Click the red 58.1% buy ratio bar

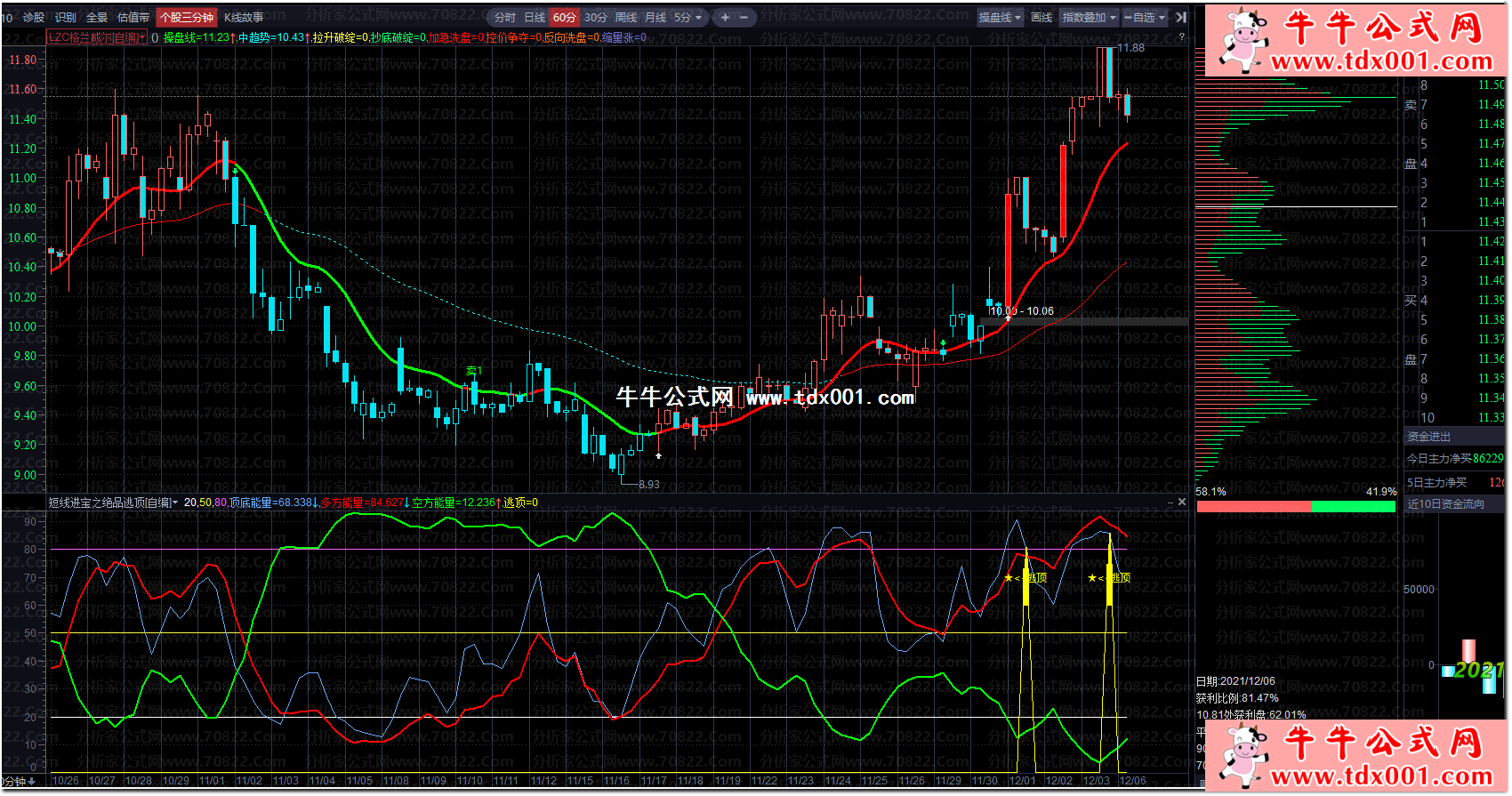click(1254, 506)
